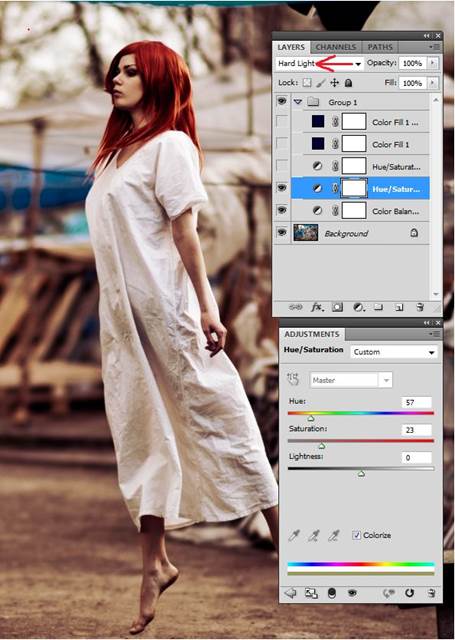Open the Custom preset dropdown
This screenshot has width=455, height=640.
[x=394, y=352]
